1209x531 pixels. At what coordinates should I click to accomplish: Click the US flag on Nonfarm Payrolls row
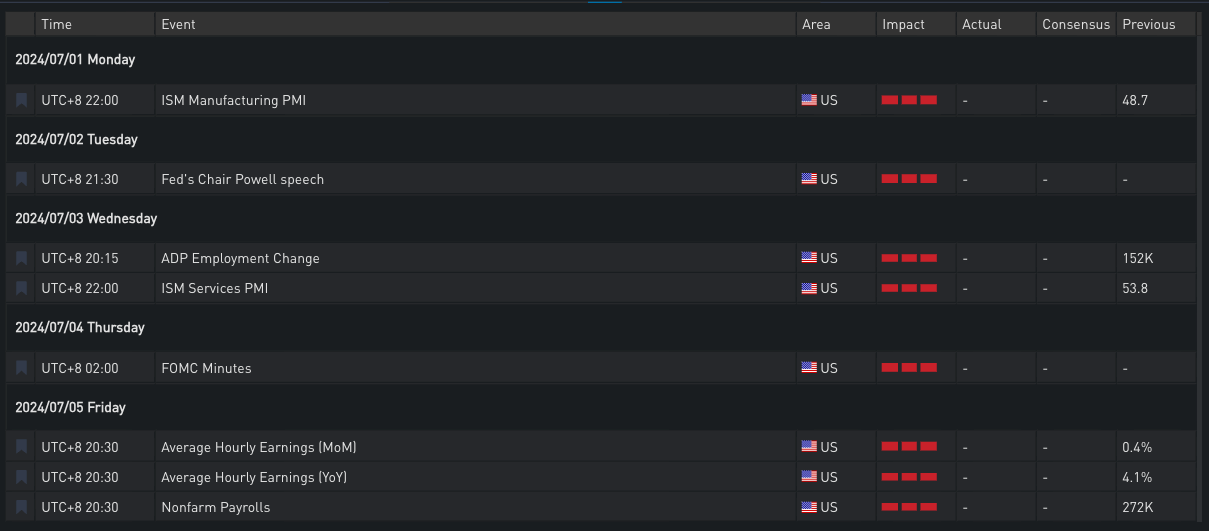pyautogui.click(x=809, y=507)
